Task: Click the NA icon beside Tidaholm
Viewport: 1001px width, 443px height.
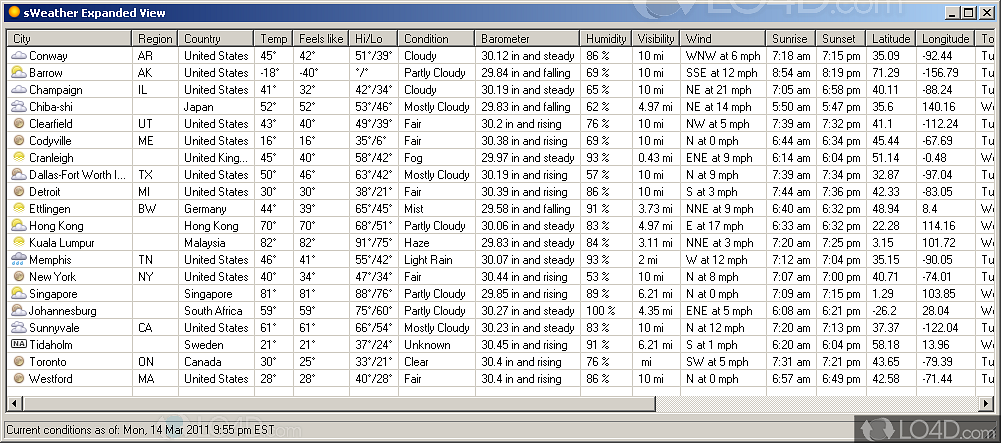Action: (19, 344)
